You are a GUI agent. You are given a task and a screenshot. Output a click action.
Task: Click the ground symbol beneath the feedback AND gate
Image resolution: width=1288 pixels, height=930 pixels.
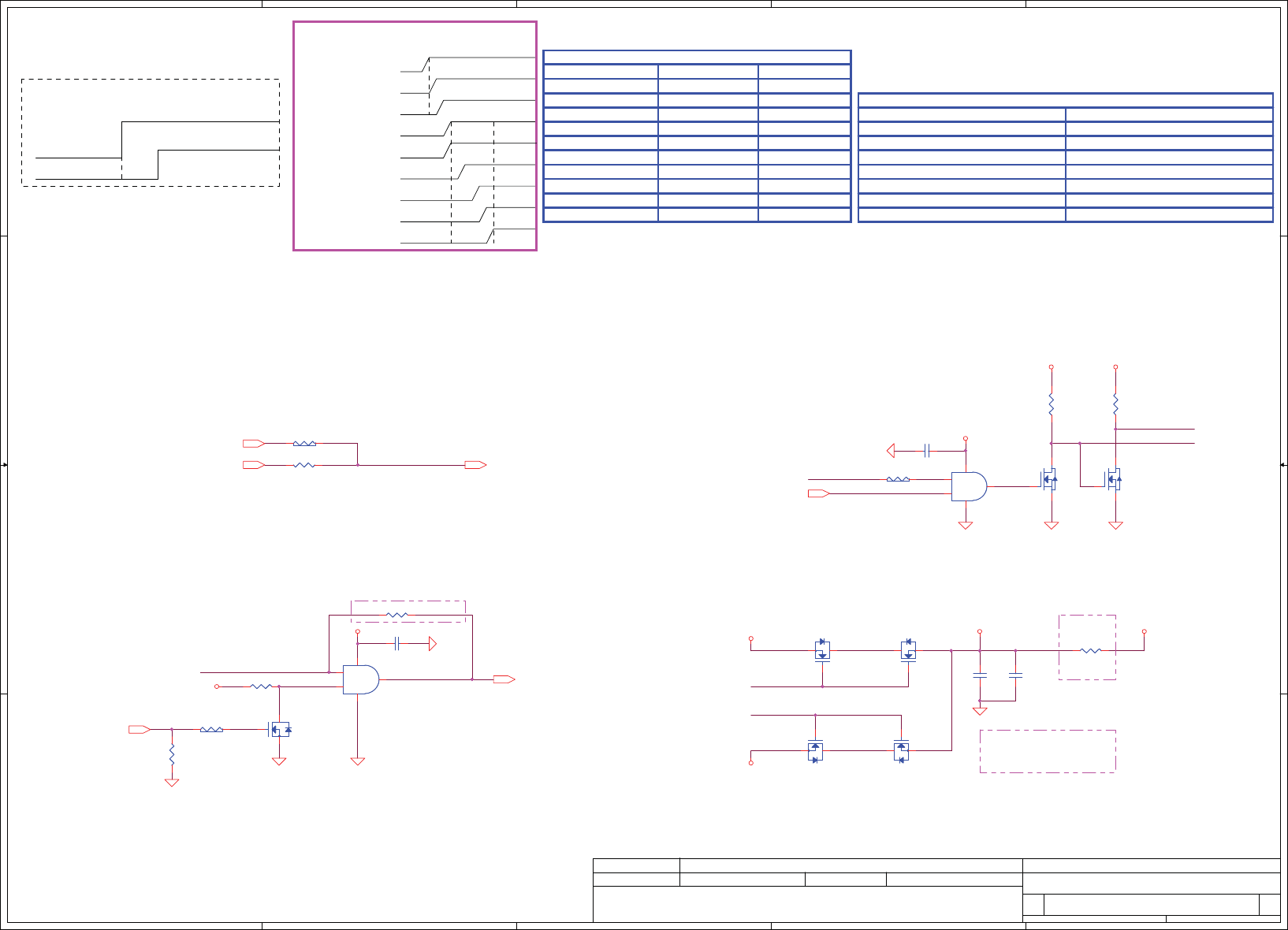point(358,761)
